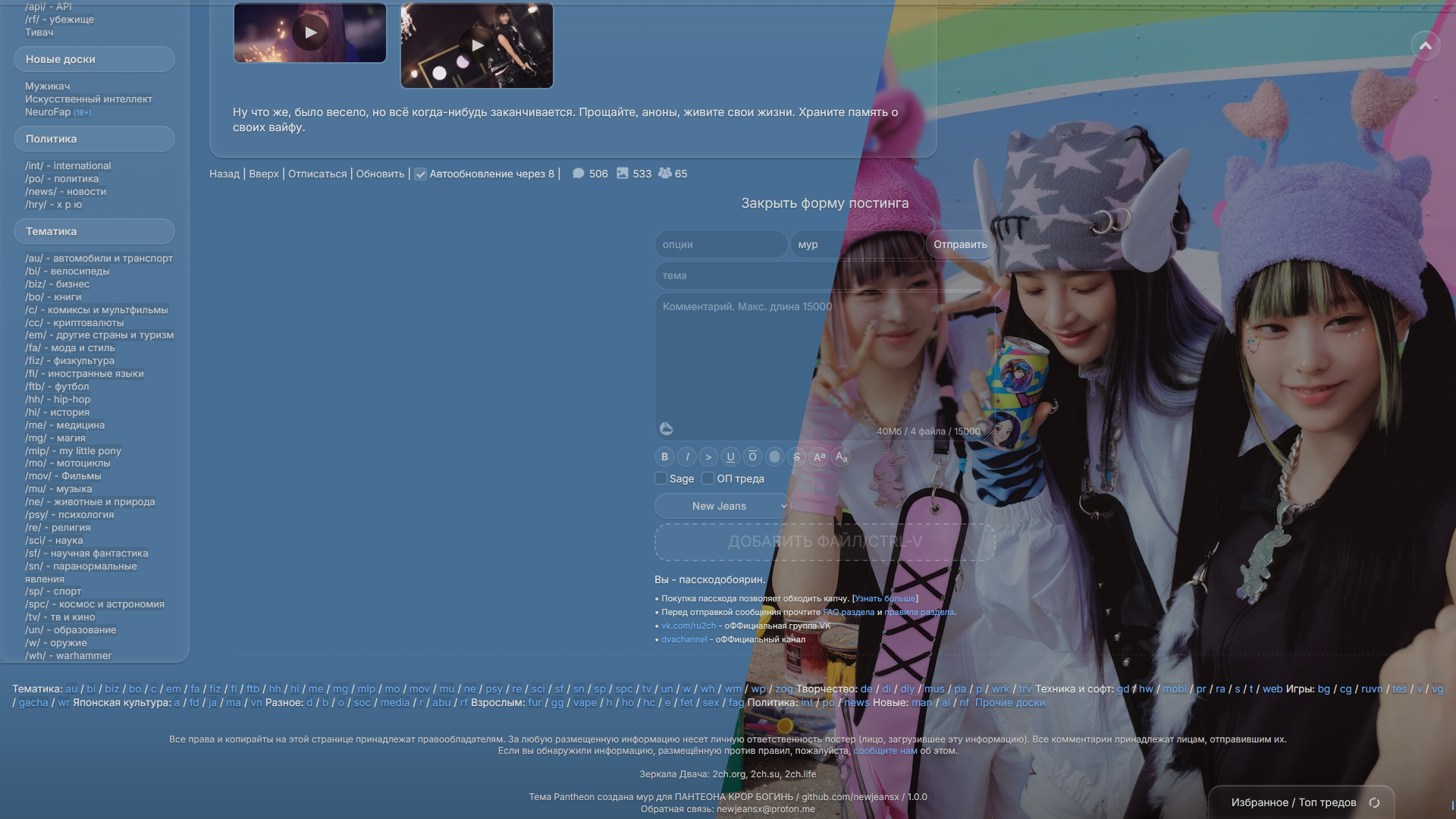The height and width of the screenshot is (819, 1456).
Task: Open Избранное / Топ тредов panel
Action: (1293, 802)
